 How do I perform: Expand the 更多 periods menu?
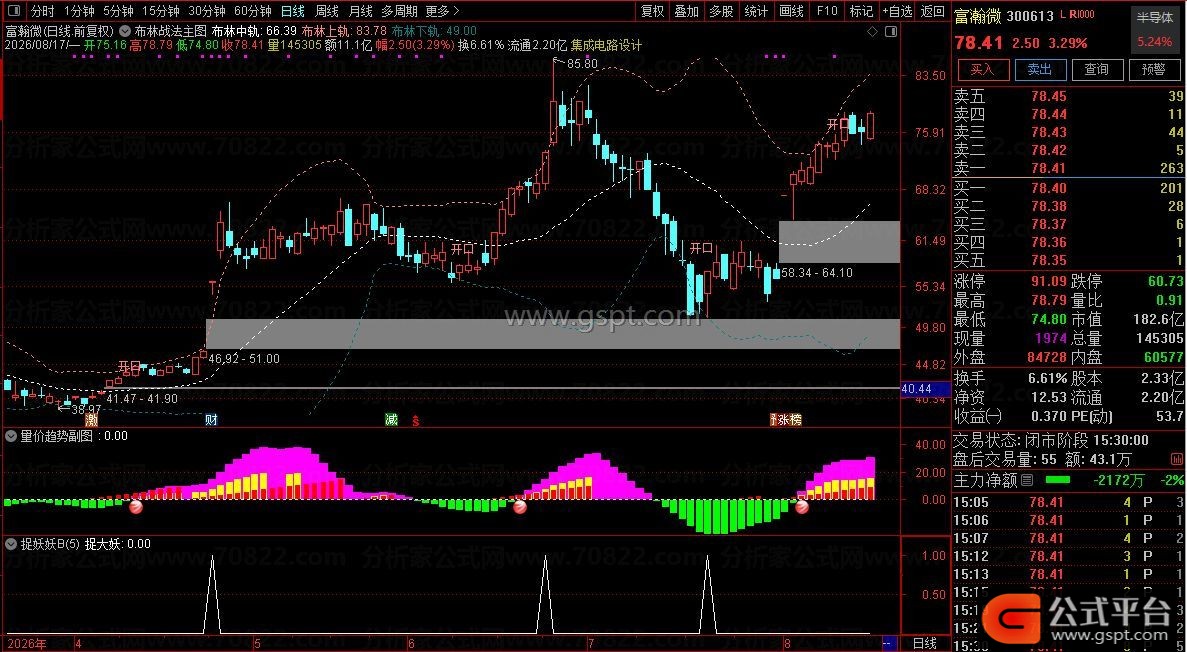tap(442, 11)
